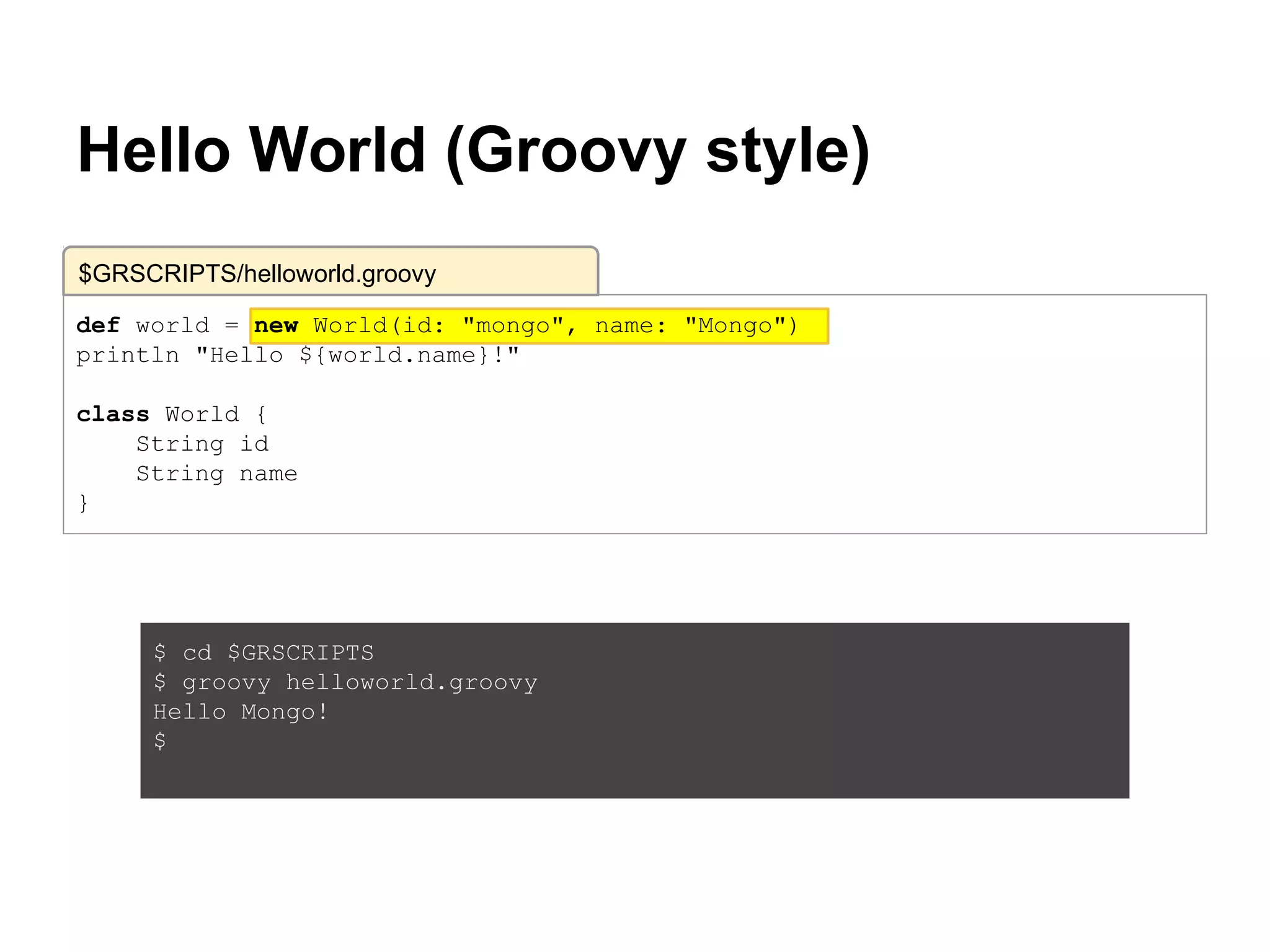The height and width of the screenshot is (952, 1270).
Task: Click the highlighted 'new World(id: "mongo"...' expression
Action: point(539,326)
